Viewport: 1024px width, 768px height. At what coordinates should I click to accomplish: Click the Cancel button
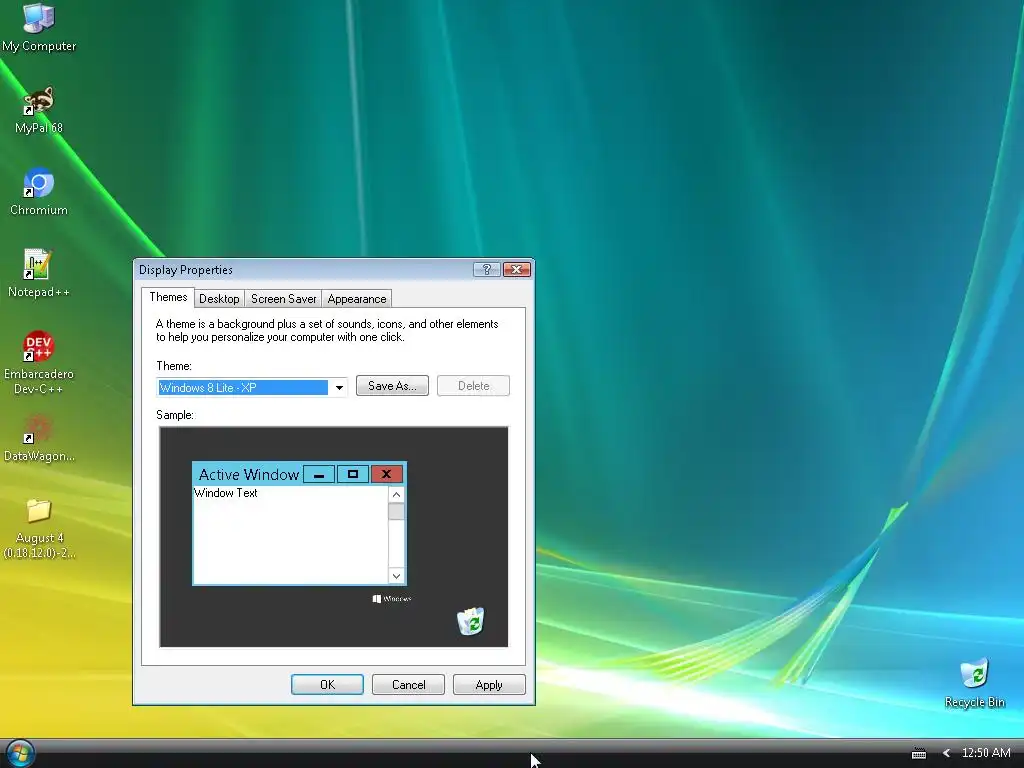coord(408,685)
